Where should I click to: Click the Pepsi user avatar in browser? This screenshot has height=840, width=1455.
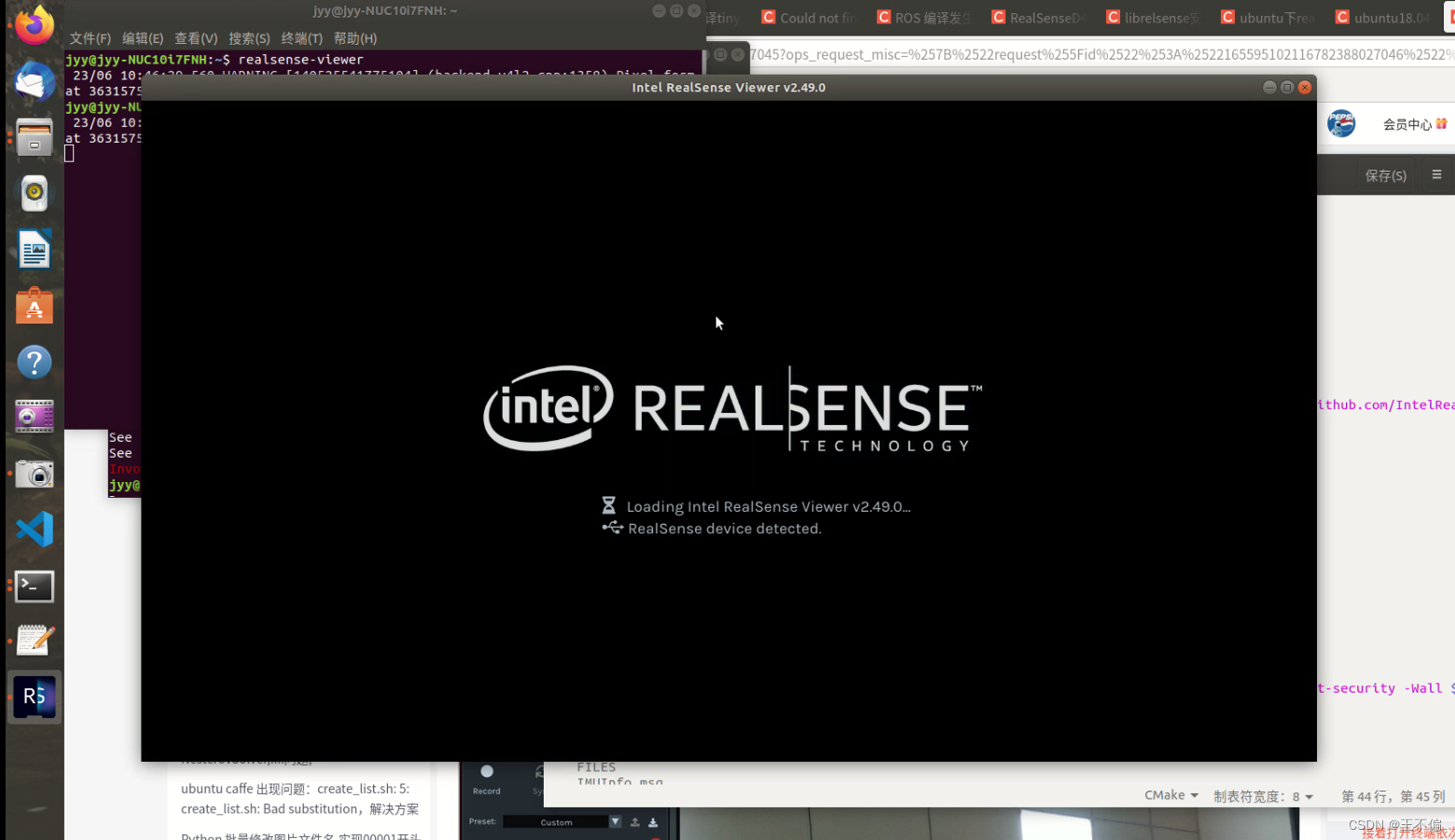[1341, 123]
